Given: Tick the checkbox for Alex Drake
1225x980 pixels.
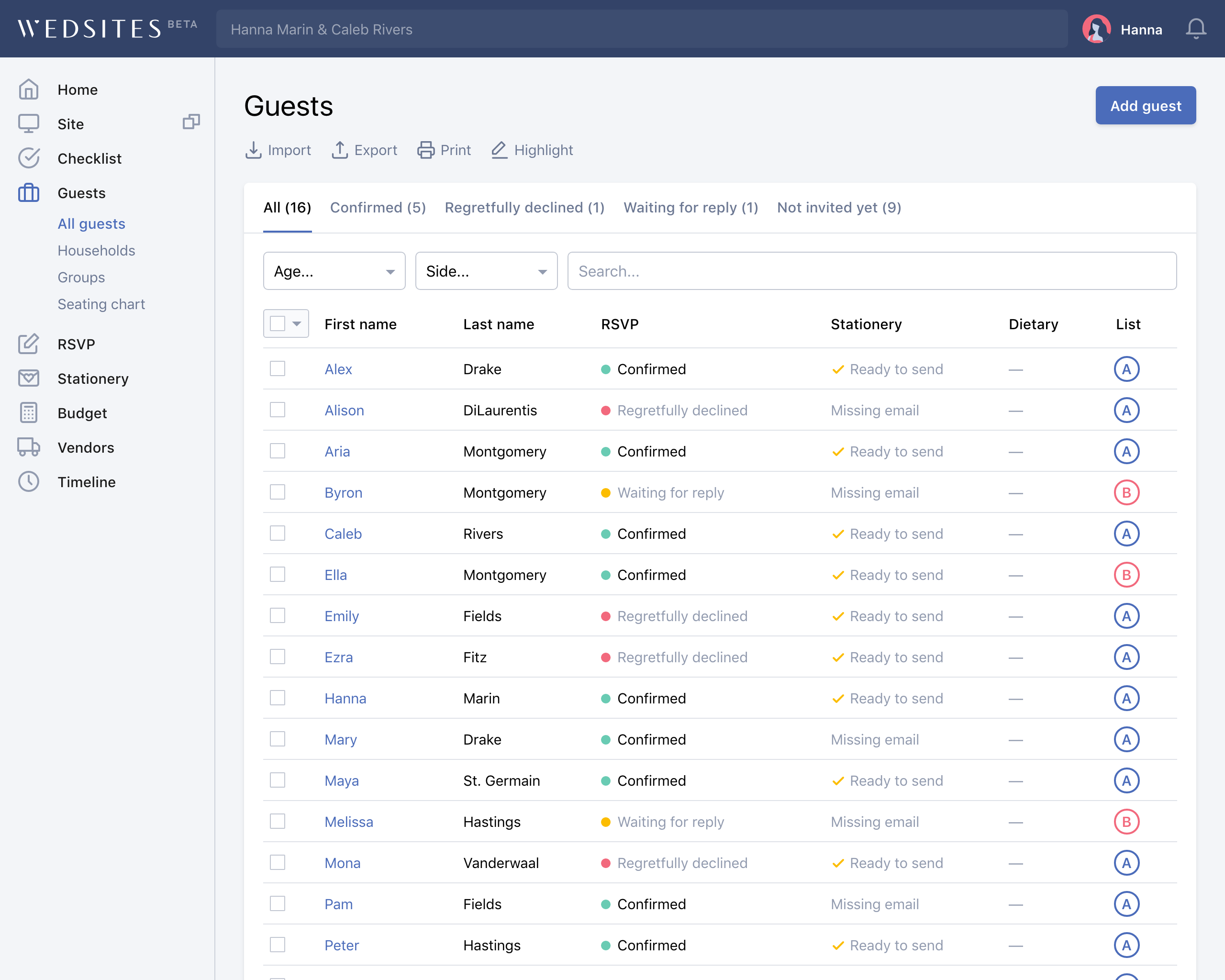Looking at the screenshot, I should (277, 369).
